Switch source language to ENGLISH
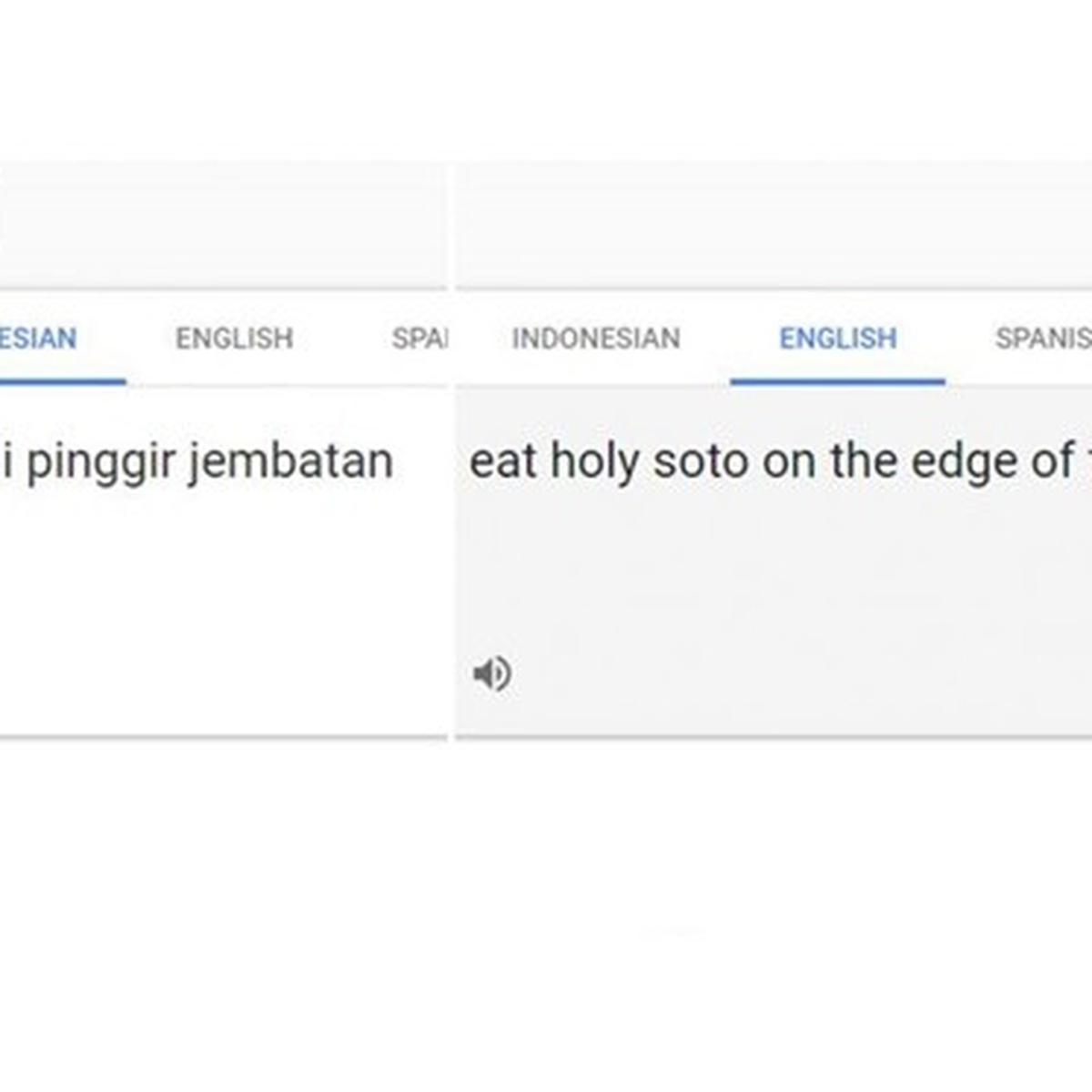 (x=234, y=339)
